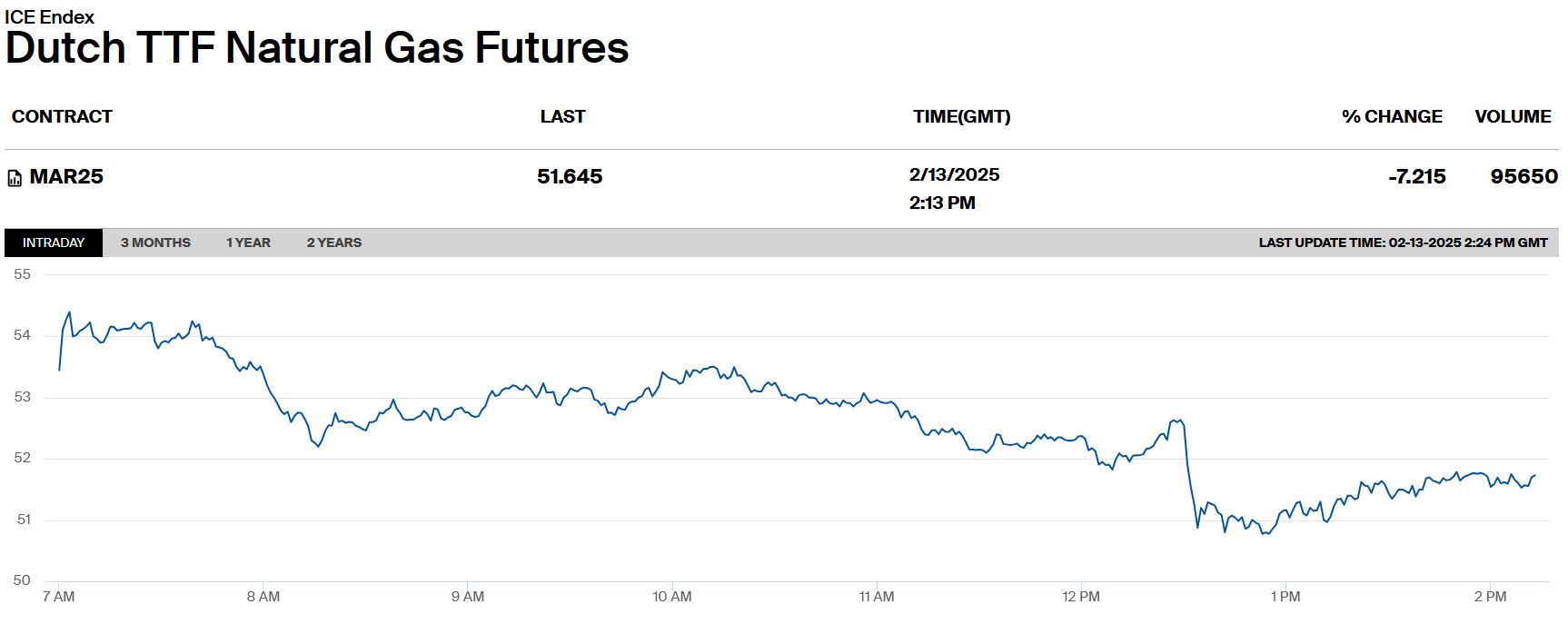The height and width of the screenshot is (634, 1568).
Task: Select the INTRADAY chart tab
Action: [54, 243]
